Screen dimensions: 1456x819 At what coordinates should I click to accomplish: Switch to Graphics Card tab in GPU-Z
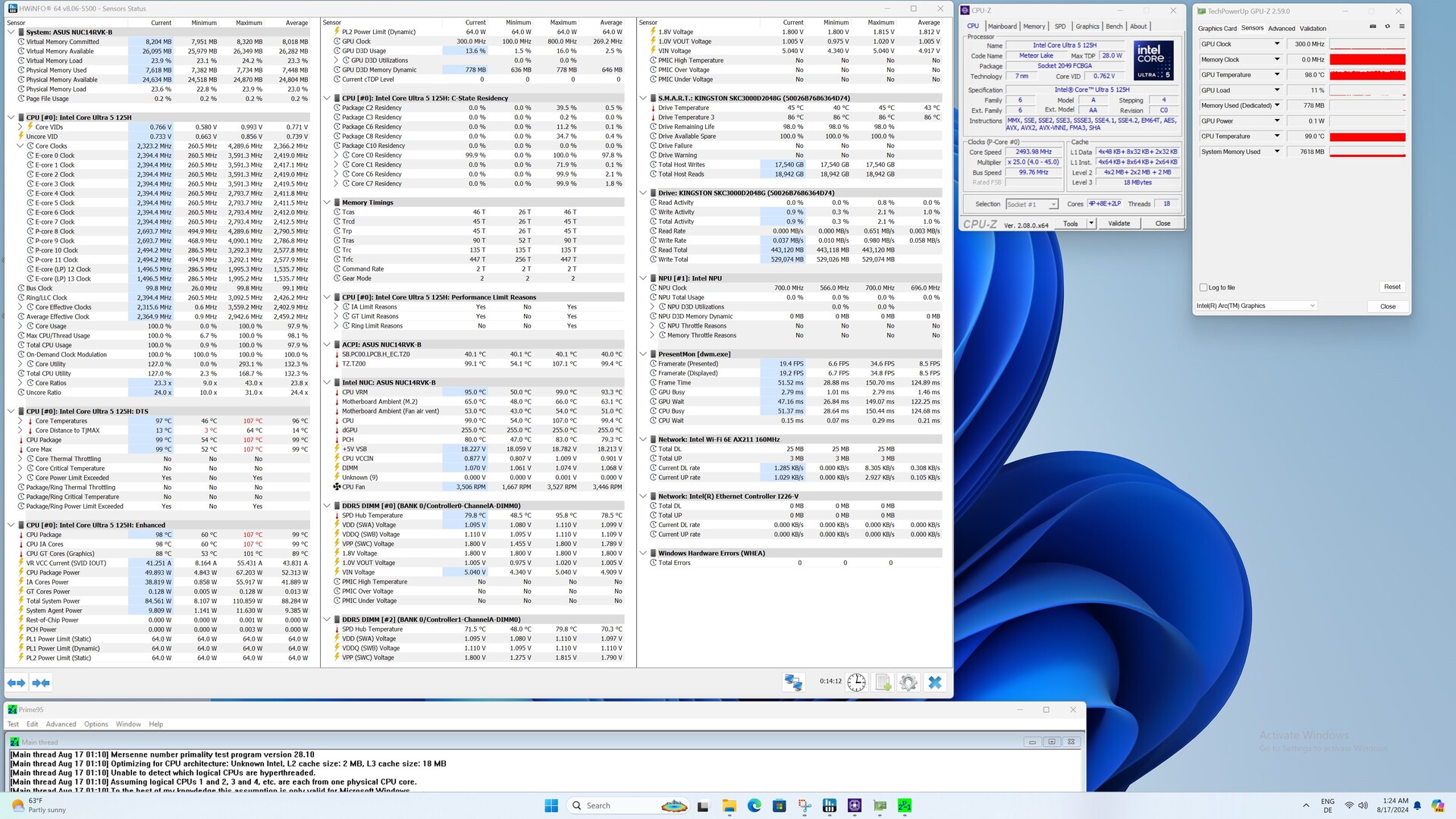click(1217, 28)
